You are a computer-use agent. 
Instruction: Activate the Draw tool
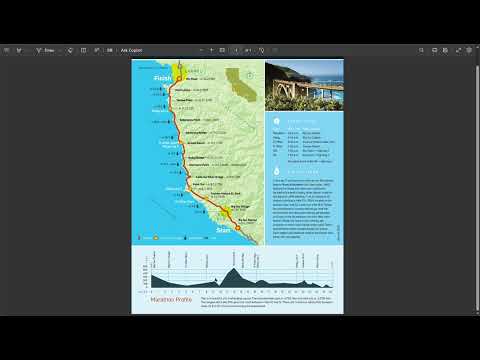pos(45,50)
